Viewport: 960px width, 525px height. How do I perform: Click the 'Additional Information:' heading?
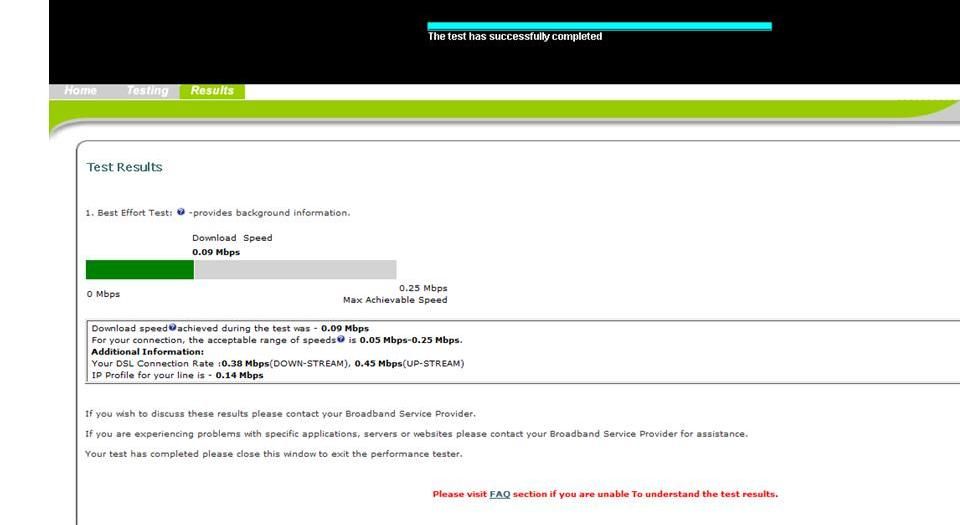(x=148, y=352)
